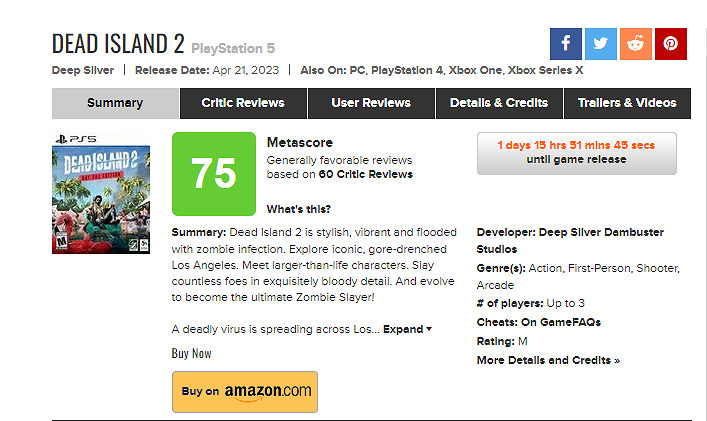The width and height of the screenshot is (707, 421).
Task: Open the Deep Silver publisher link
Action: (82, 70)
